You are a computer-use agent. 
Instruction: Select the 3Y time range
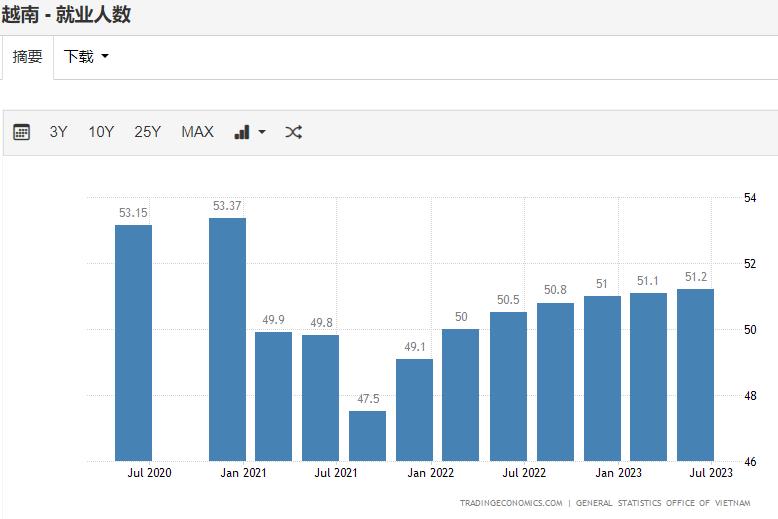point(59,132)
